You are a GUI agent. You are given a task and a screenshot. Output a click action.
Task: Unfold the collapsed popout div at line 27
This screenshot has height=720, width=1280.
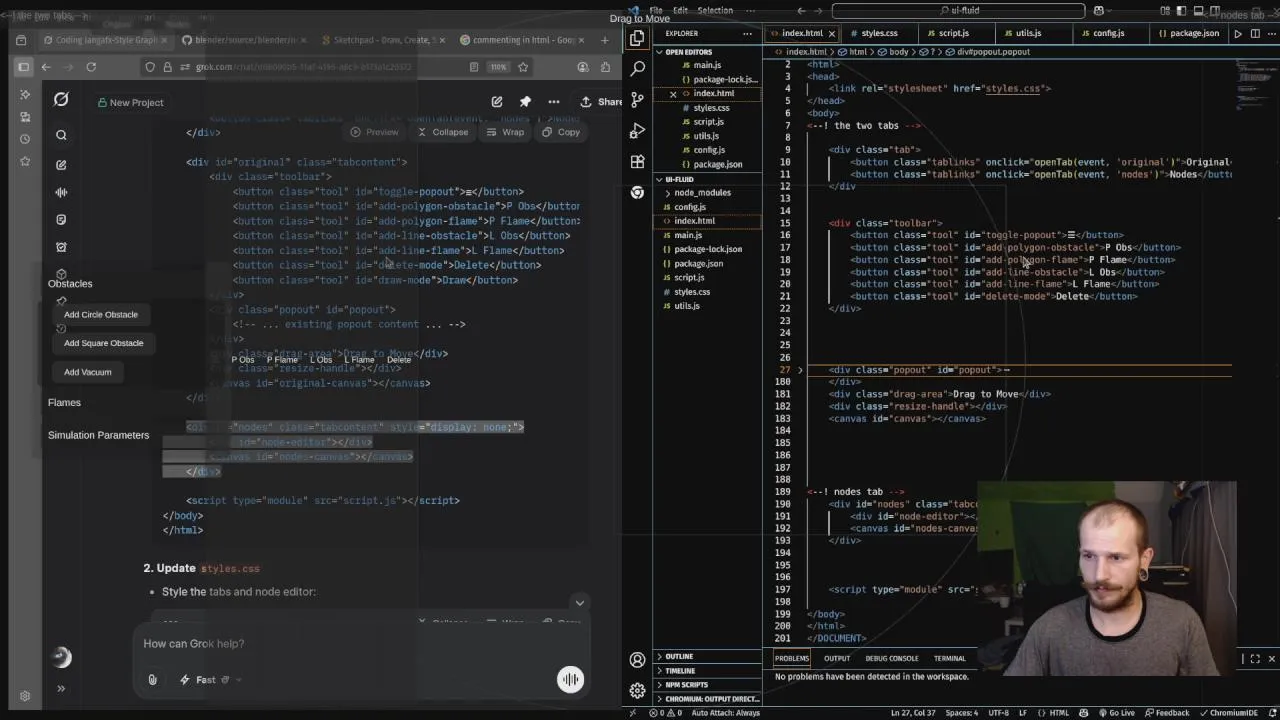(799, 370)
